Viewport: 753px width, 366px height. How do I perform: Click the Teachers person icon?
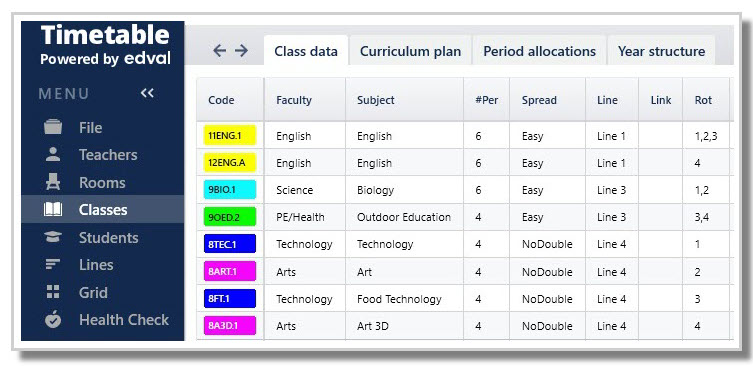pos(53,155)
